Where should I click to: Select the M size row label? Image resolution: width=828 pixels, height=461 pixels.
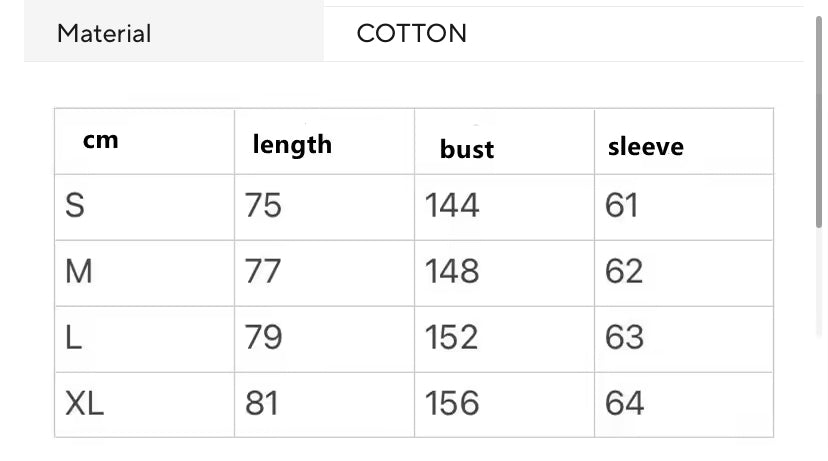tap(79, 271)
